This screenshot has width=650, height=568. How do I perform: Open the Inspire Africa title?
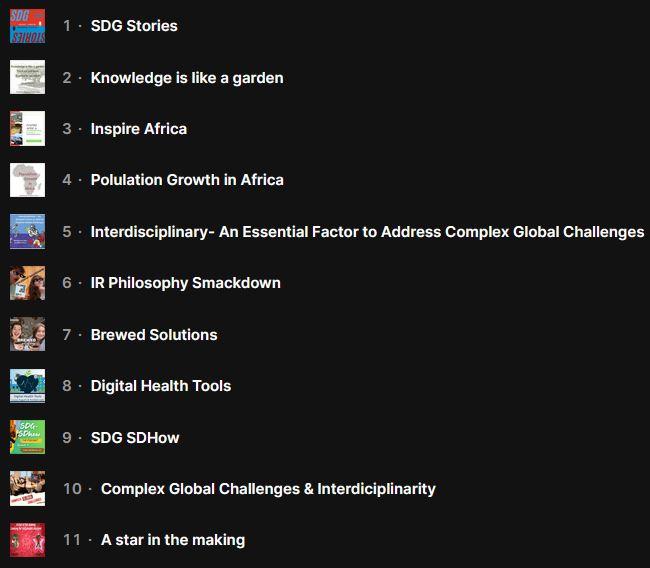[x=139, y=129]
